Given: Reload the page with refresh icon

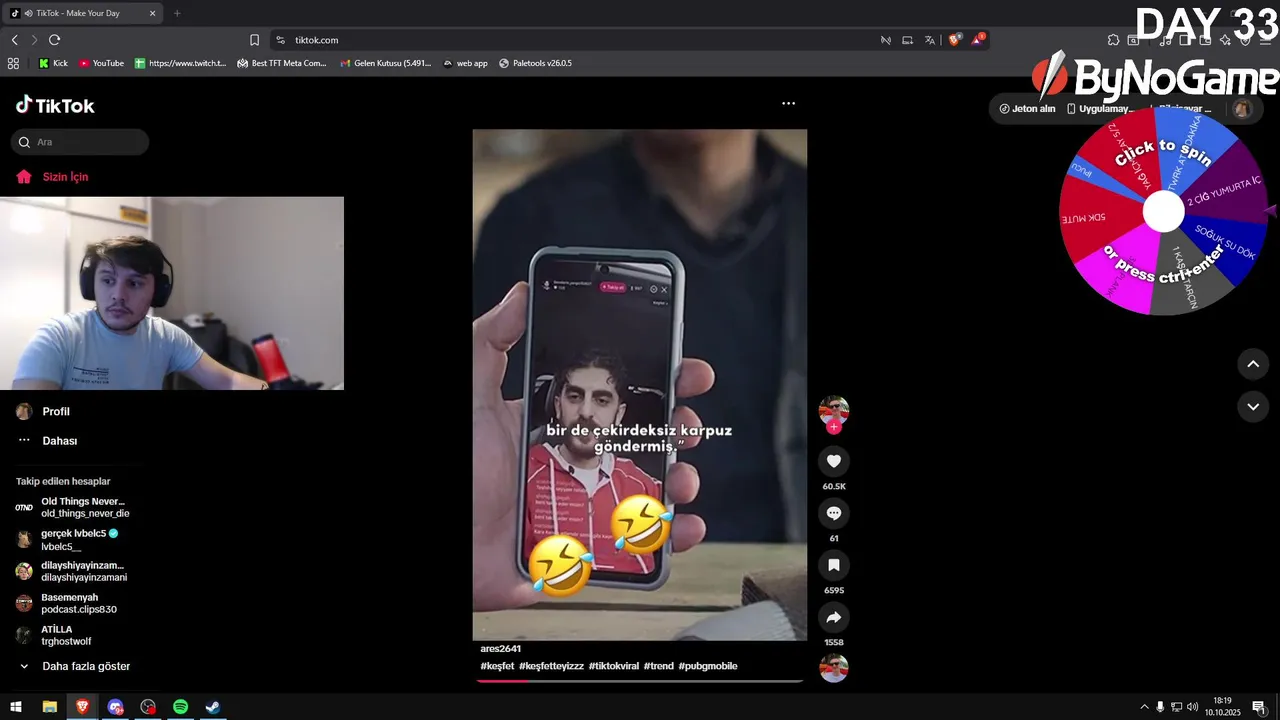Looking at the screenshot, I should click(x=54, y=40).
